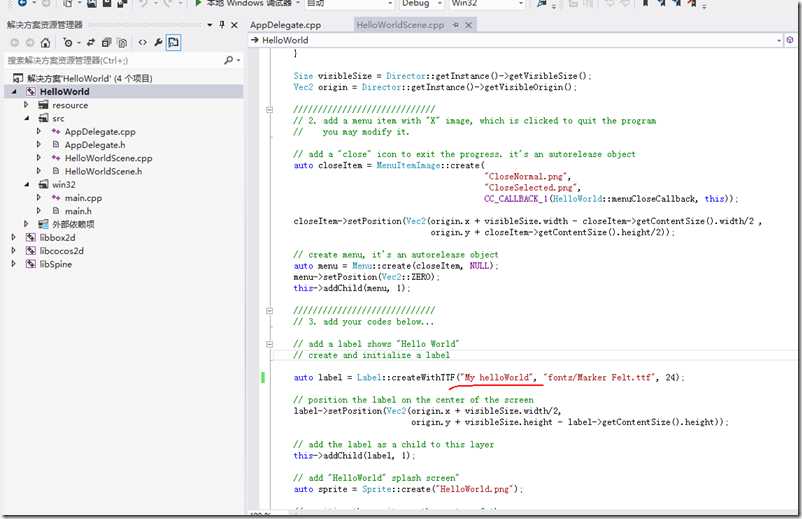Click the libcocos2d project icon
Viewport: 802px width, 519px height.
coord(31,251)
